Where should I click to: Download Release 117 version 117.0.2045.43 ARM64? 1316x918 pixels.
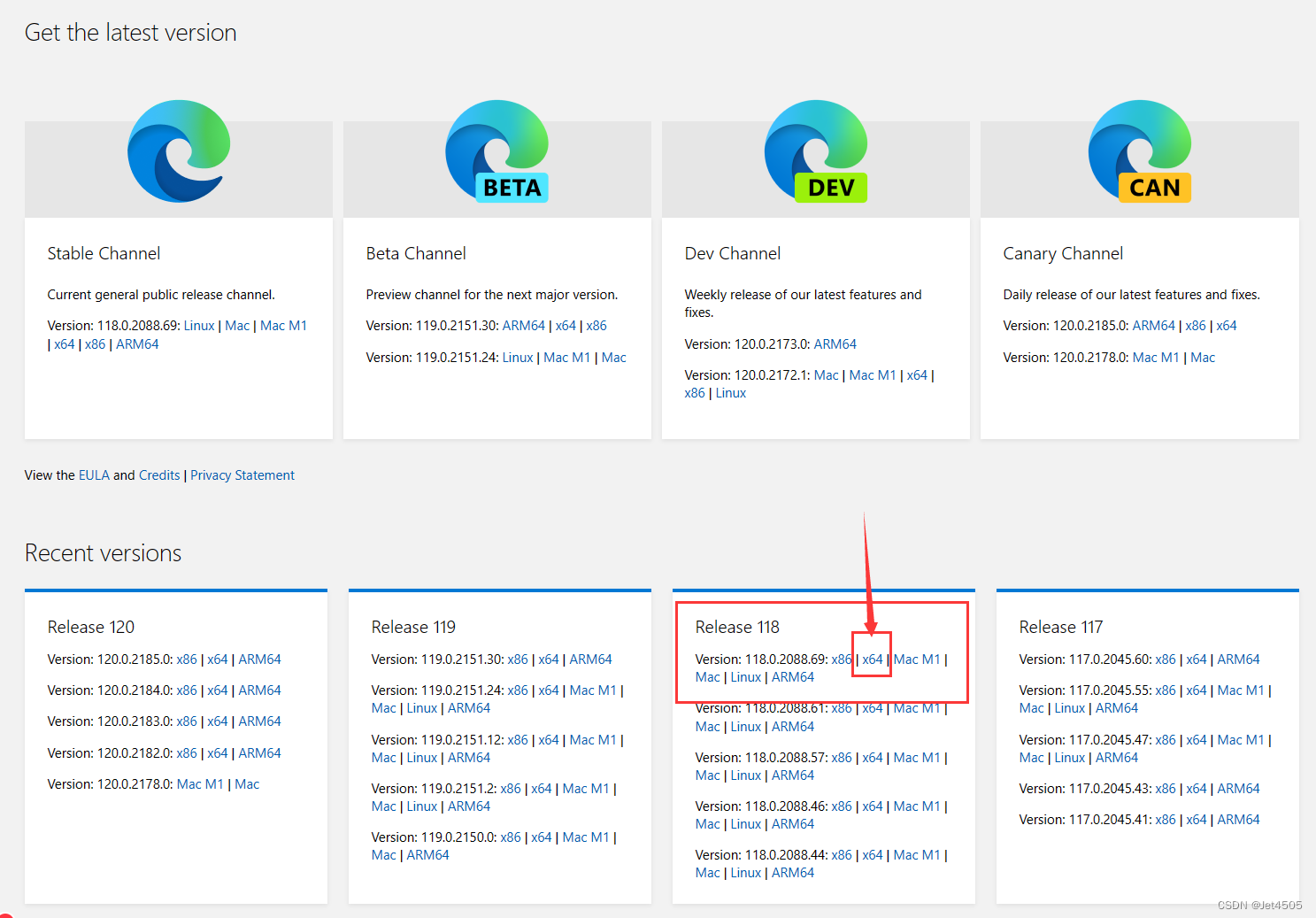tap(1238, 789)
